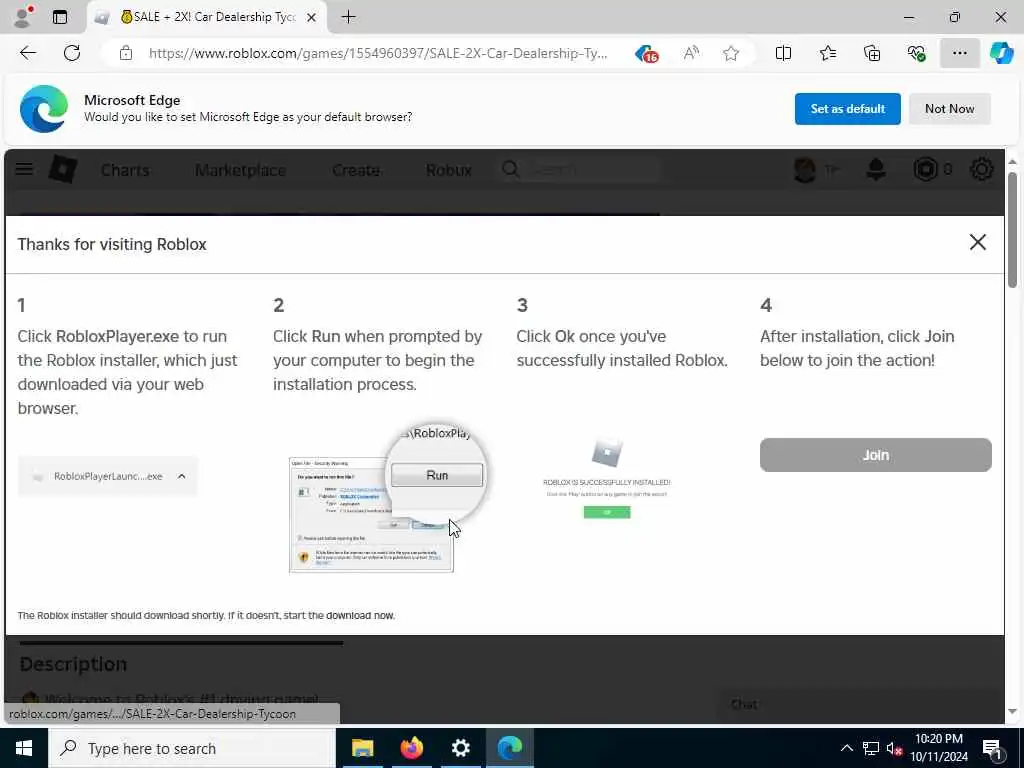This screenshot has height=768, width=1024.
Task: Click the scrollbar down arrow
Action: [1012, 712]
